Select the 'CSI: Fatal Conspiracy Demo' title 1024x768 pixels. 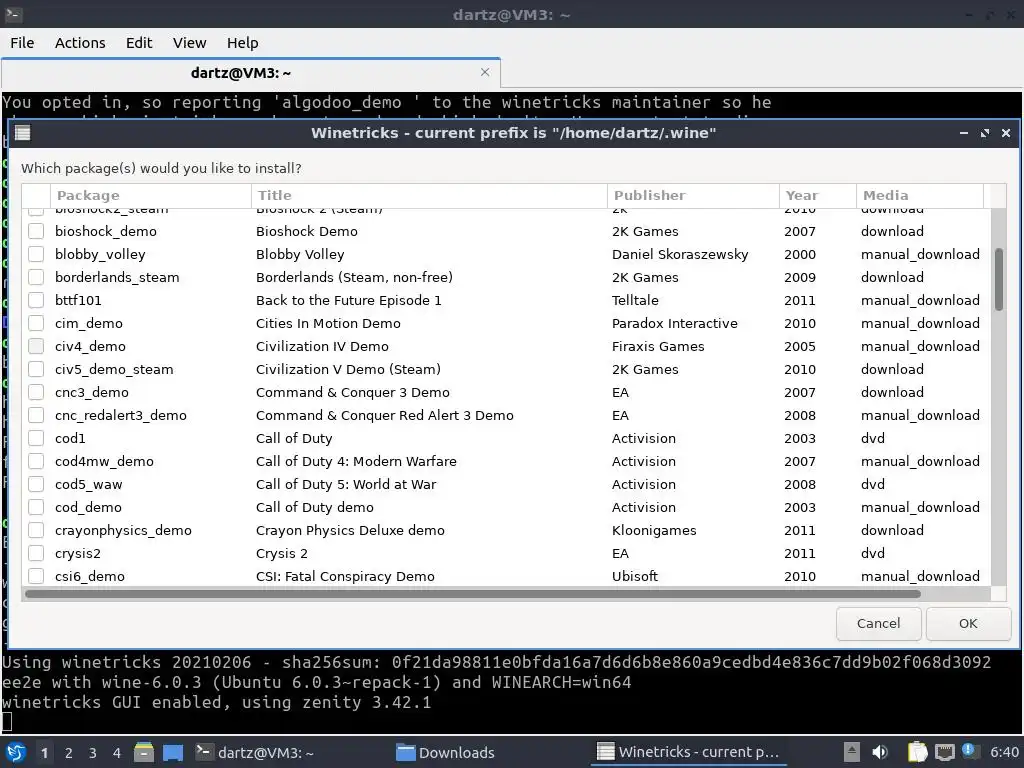345,576
